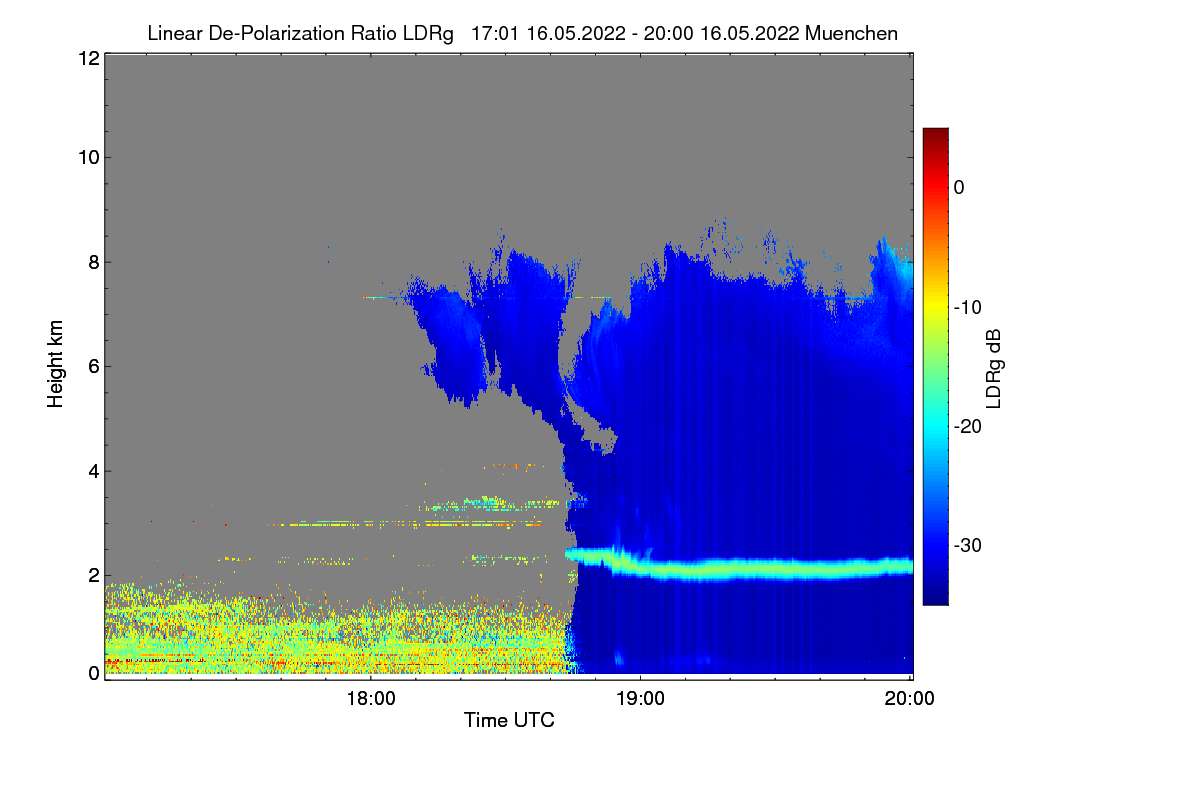This screenshot has height=800, width=1200.
Task: Click the date range '17:01 16.05.2022' in title
Action: click(549, 33)
